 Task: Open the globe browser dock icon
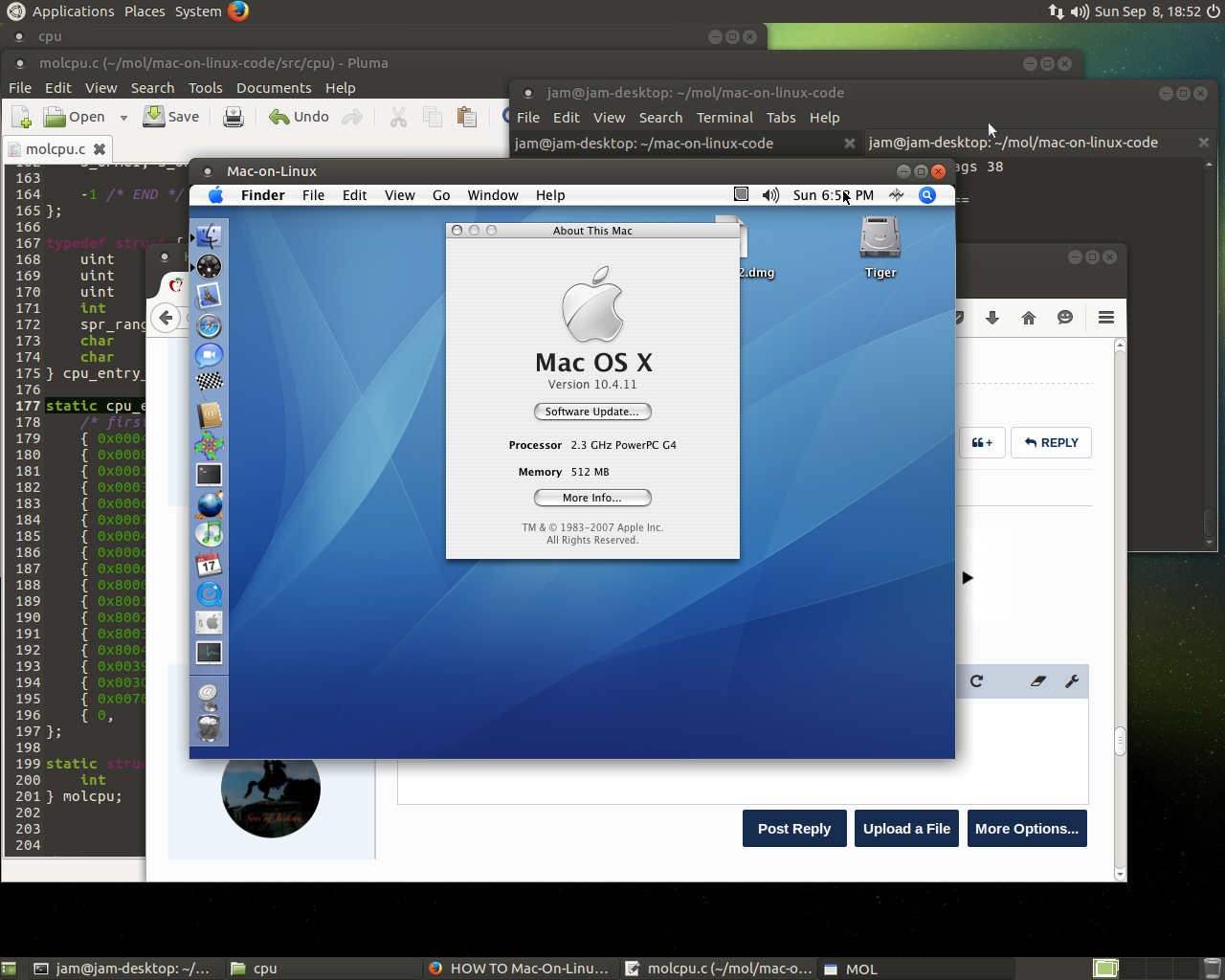click(x=210, y=504)
